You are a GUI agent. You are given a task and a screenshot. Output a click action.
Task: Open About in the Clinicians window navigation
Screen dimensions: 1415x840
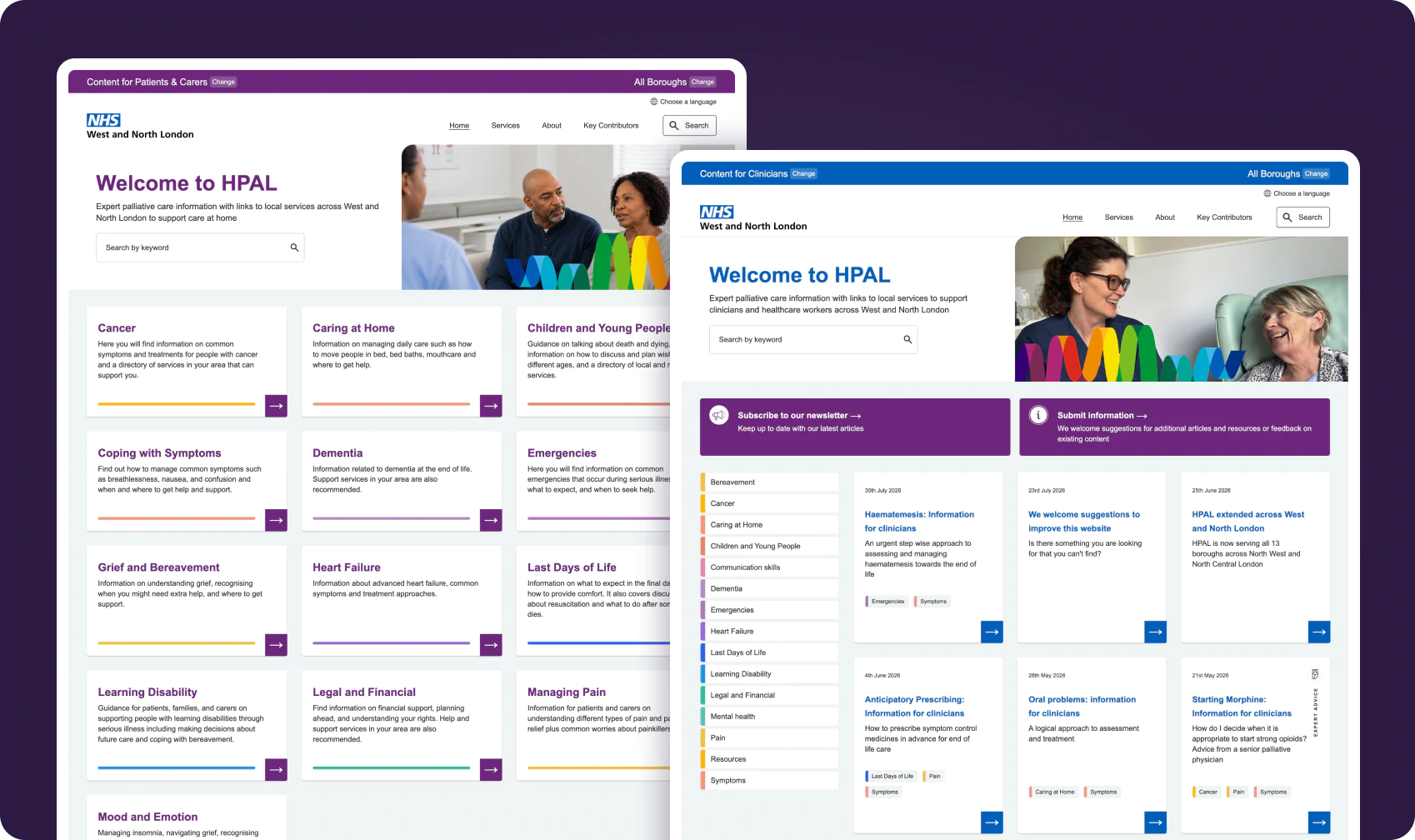[1165, 217]
